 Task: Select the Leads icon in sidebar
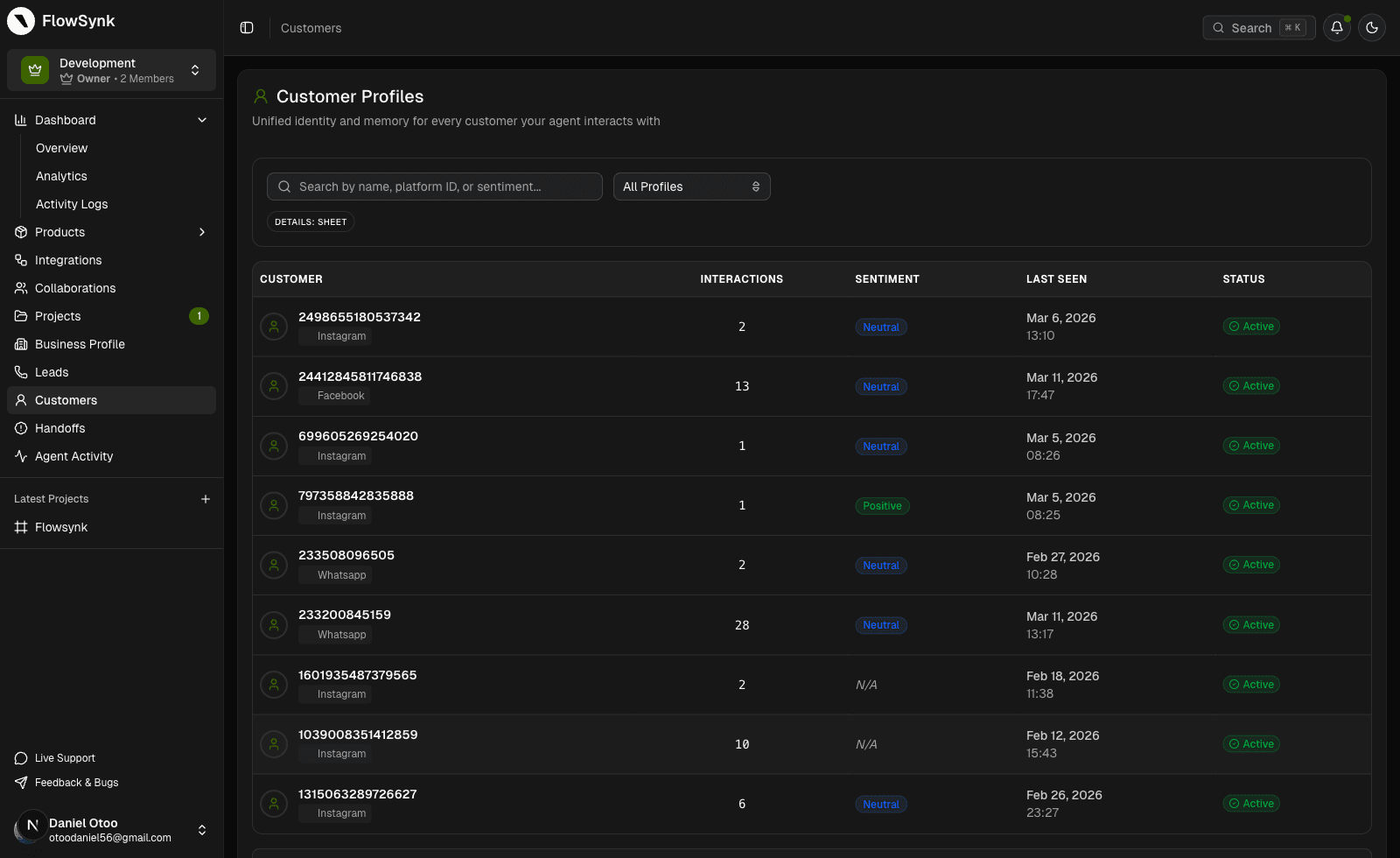coord(20,371)
